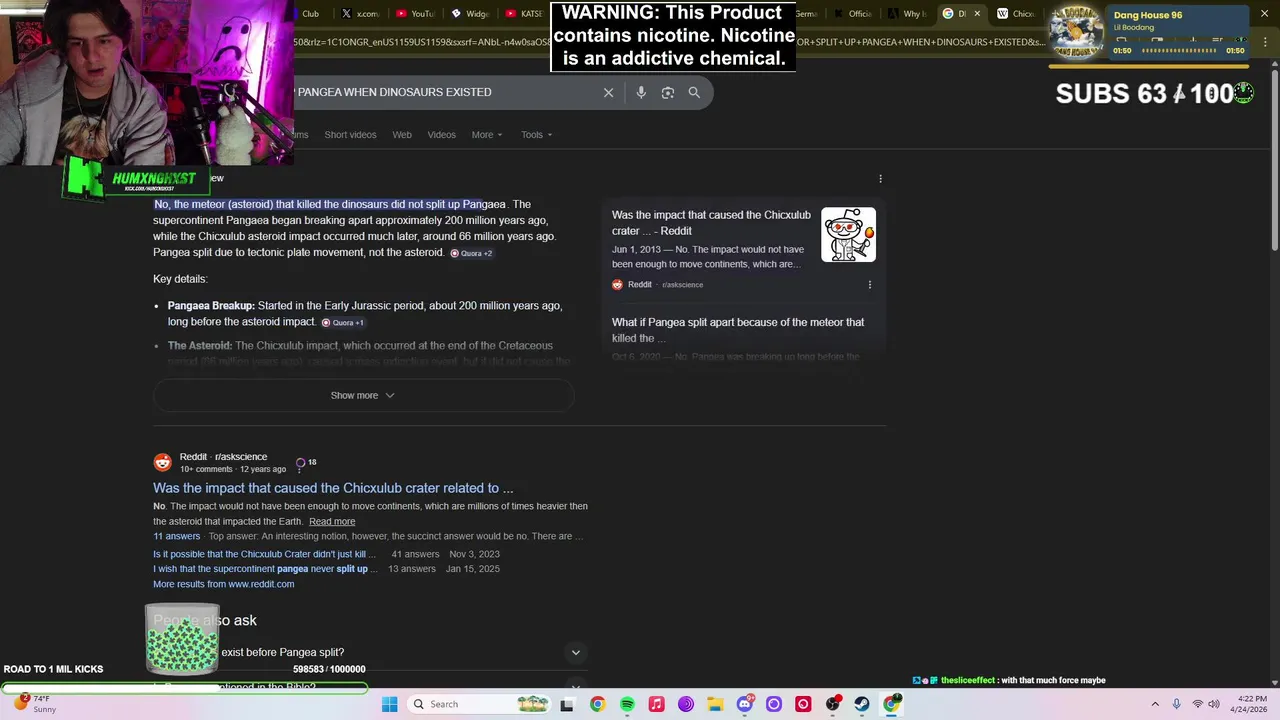Start voice search with the microphone icon
The height and width of the screenshot is (720, 1280).
[641, 92]
